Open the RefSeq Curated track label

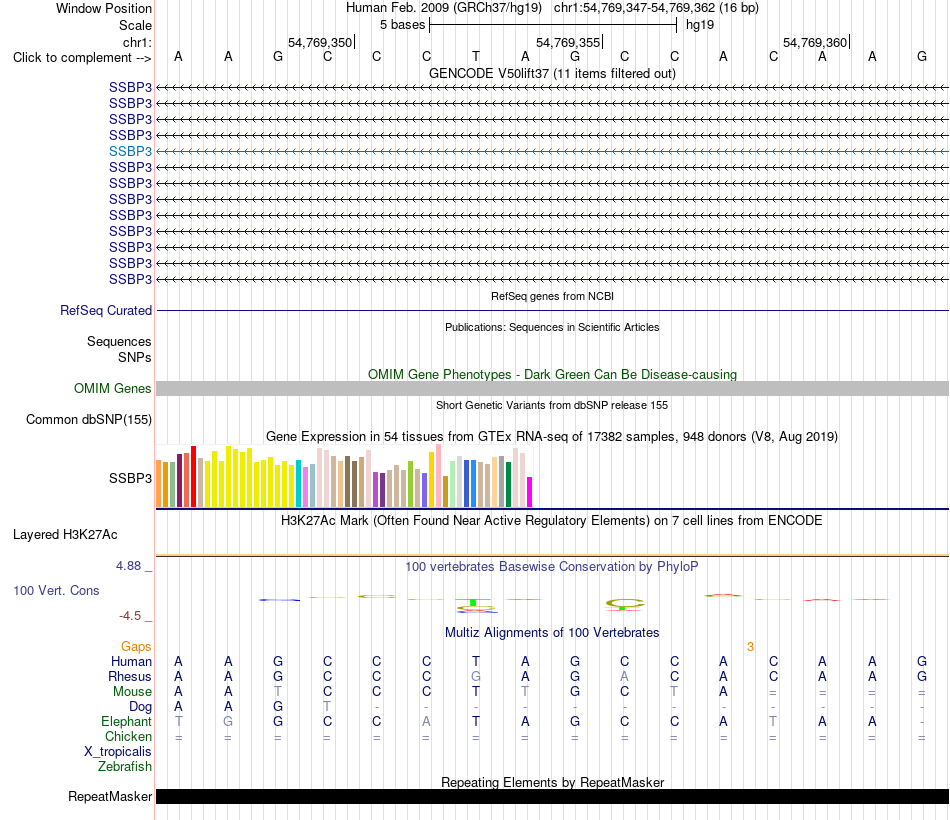coord(106,310)
